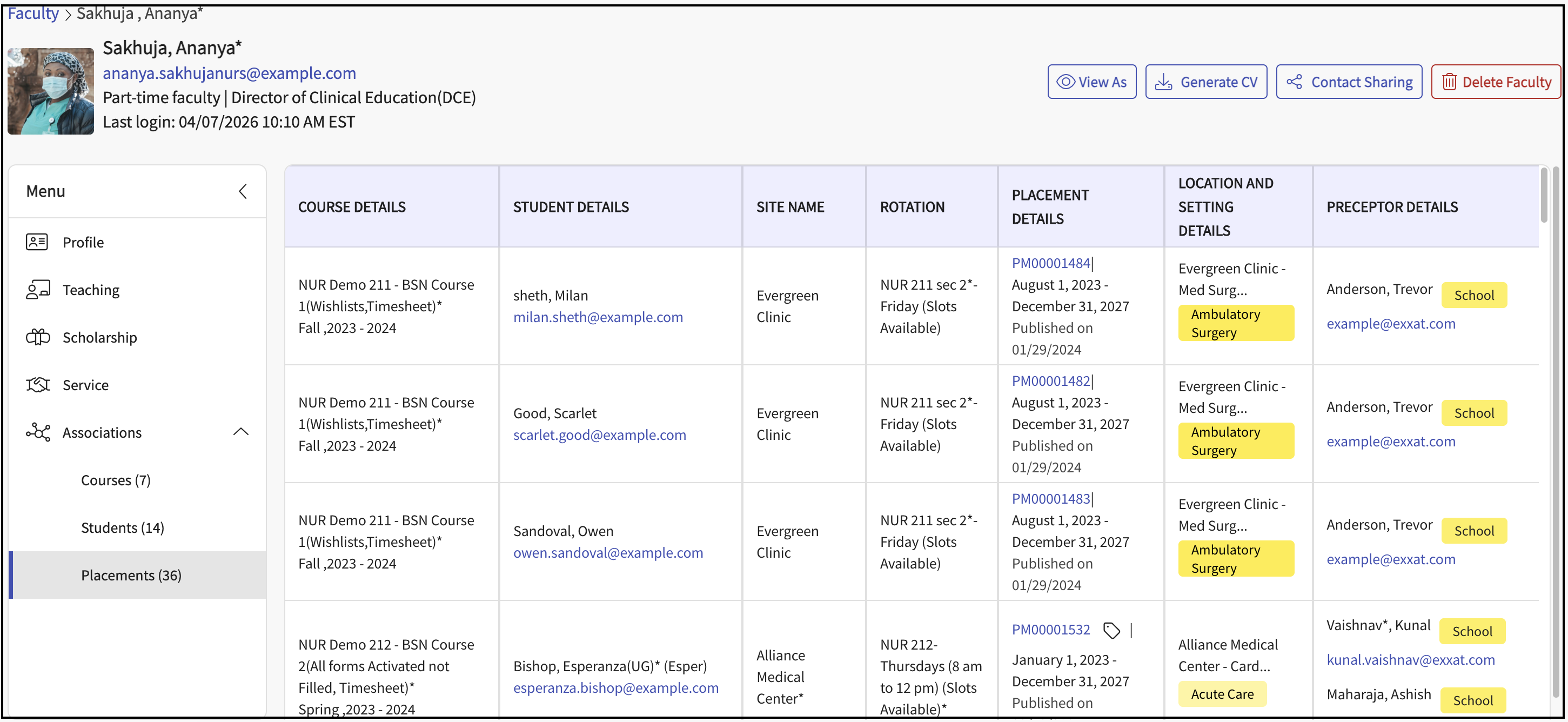Click the eye icon on View As
Viewport: 1568px width, 722px height.
pyautogui.click(x=1065, y=82)
